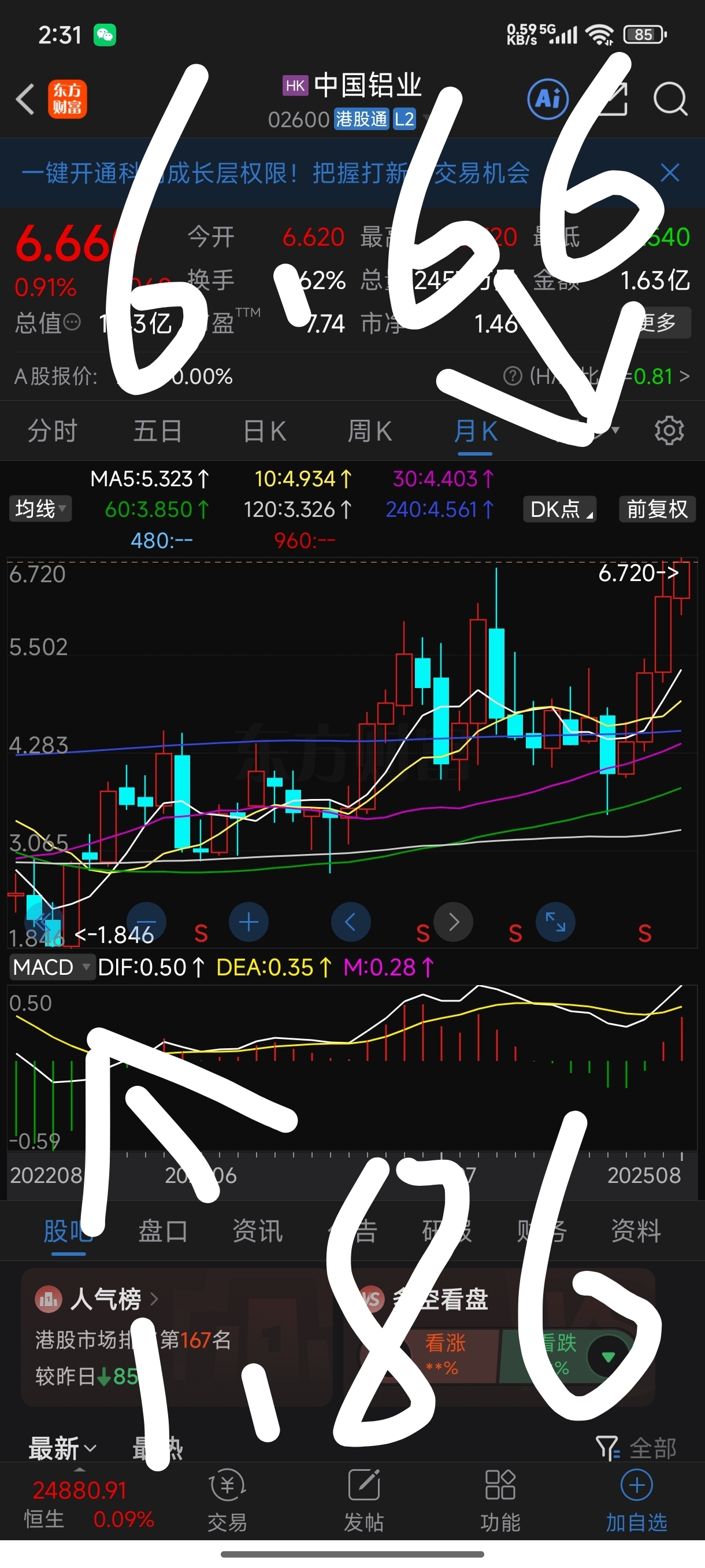Tap the 6.720-> high price label
Screen dimensions: 705x1568
click(638, 573)
